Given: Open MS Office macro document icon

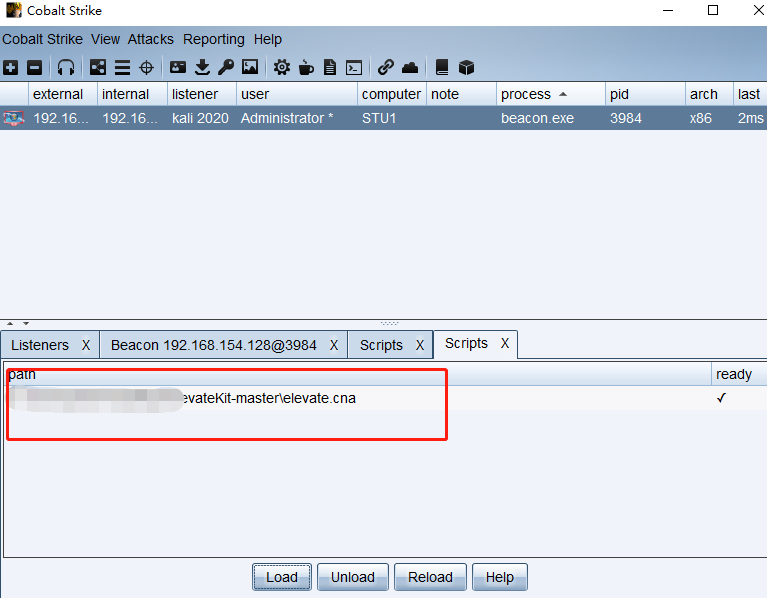Looking at the screenshot, I should pos(330,67).
